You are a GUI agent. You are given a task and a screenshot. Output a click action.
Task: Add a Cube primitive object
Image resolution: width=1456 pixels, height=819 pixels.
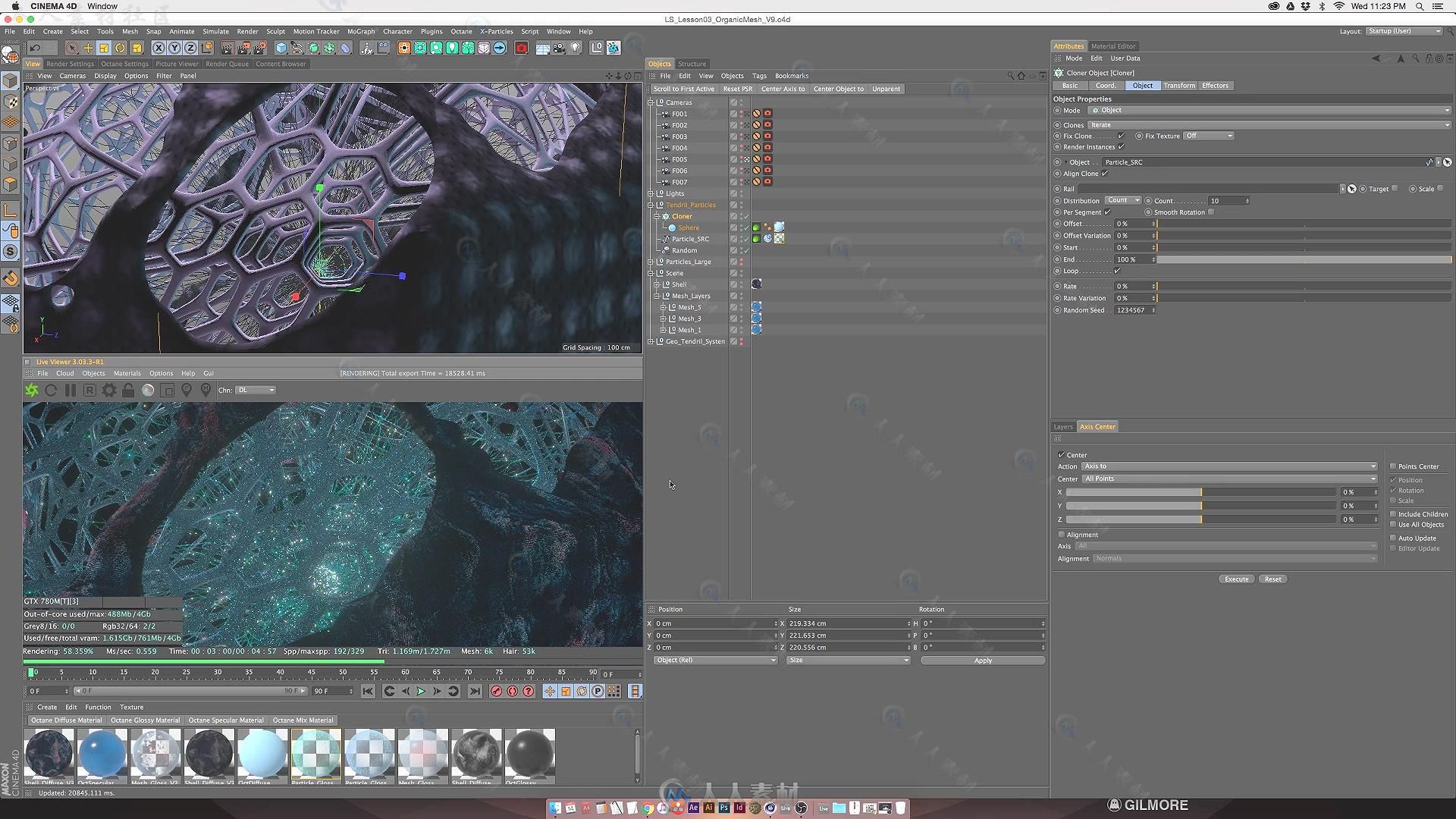(281, 48)
